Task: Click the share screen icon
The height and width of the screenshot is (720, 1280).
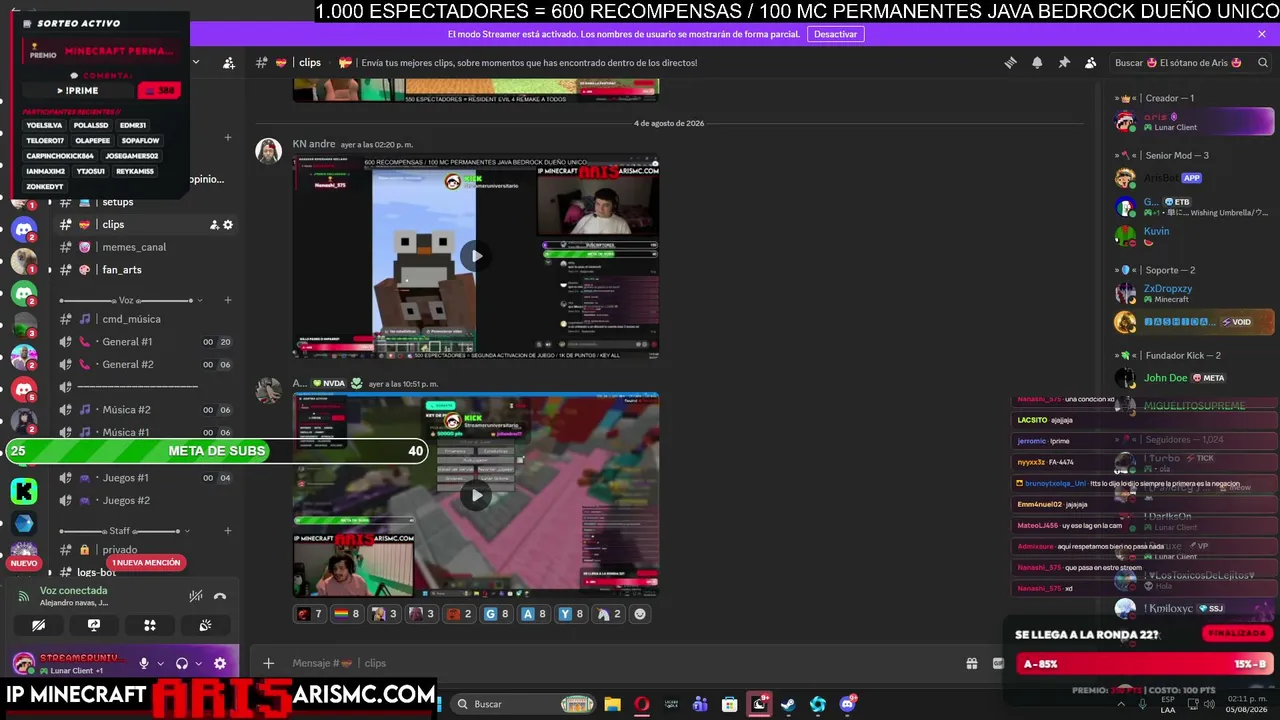Action: point(94,626)
